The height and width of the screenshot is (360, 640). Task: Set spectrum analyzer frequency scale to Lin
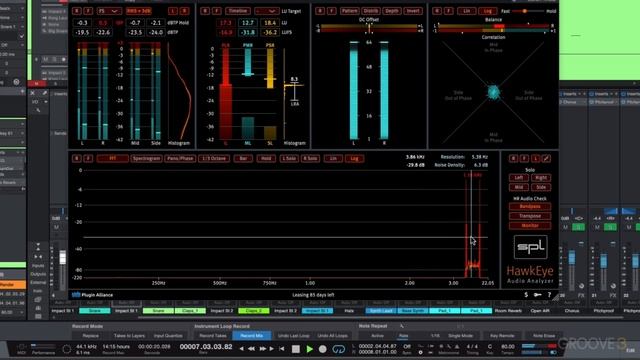pyautogui.click(x=333, y=158)
